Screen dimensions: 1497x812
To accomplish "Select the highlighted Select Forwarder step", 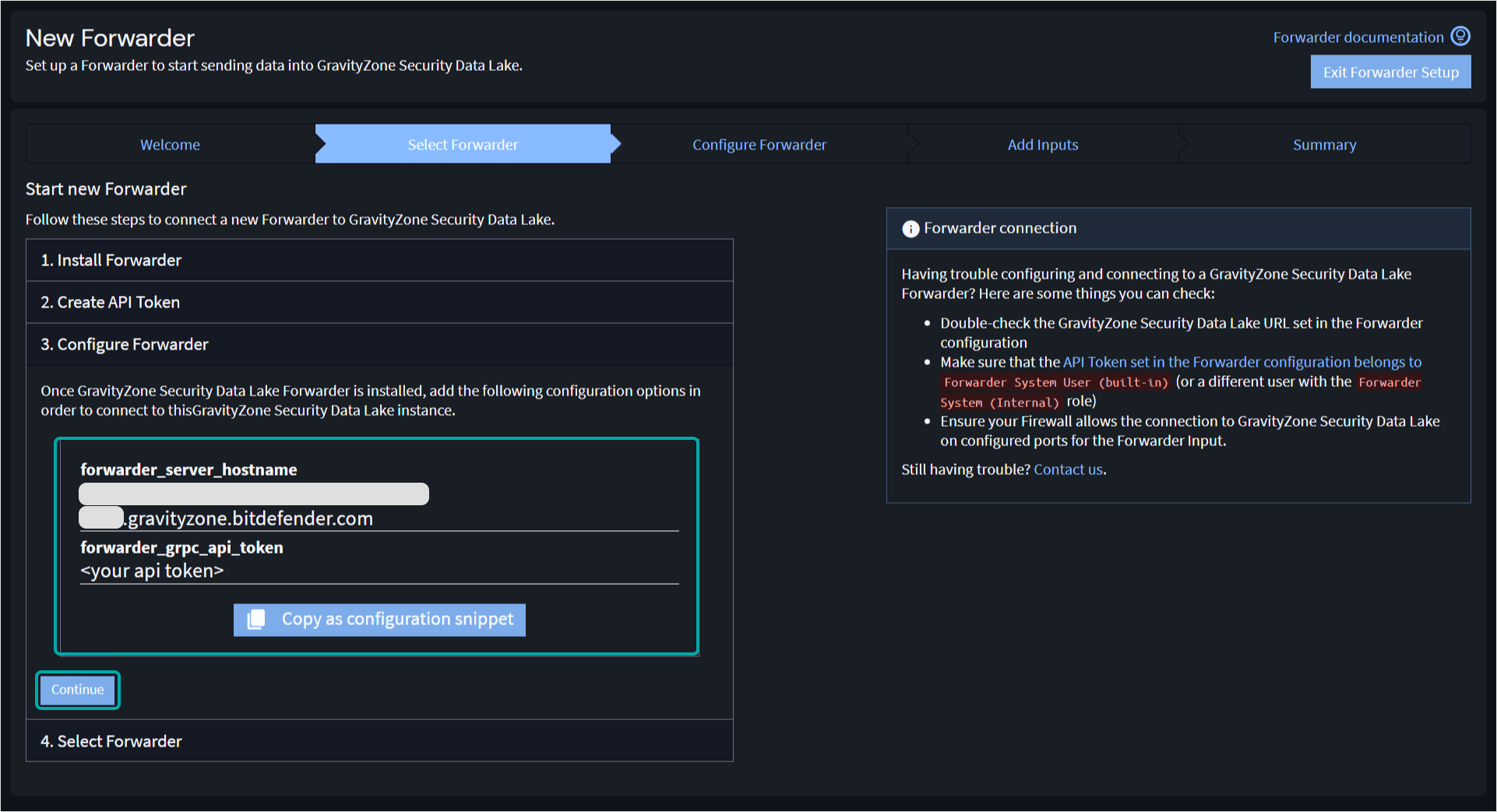I will click(462, 144).
